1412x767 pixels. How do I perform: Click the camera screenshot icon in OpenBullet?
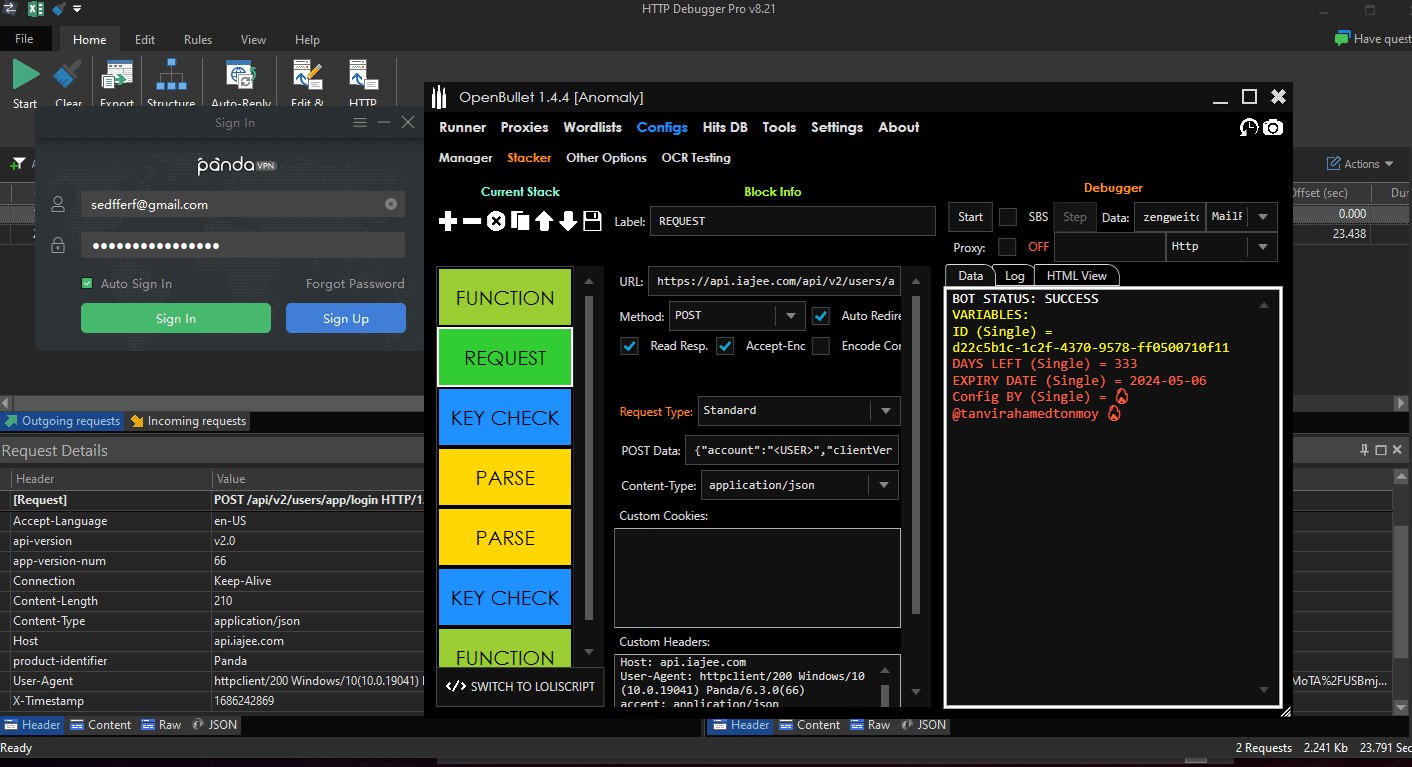(1272, 127)
